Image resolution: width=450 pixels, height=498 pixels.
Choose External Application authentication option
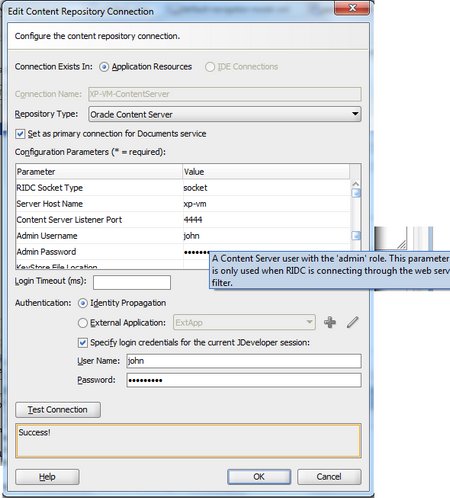tap(82, 323)
